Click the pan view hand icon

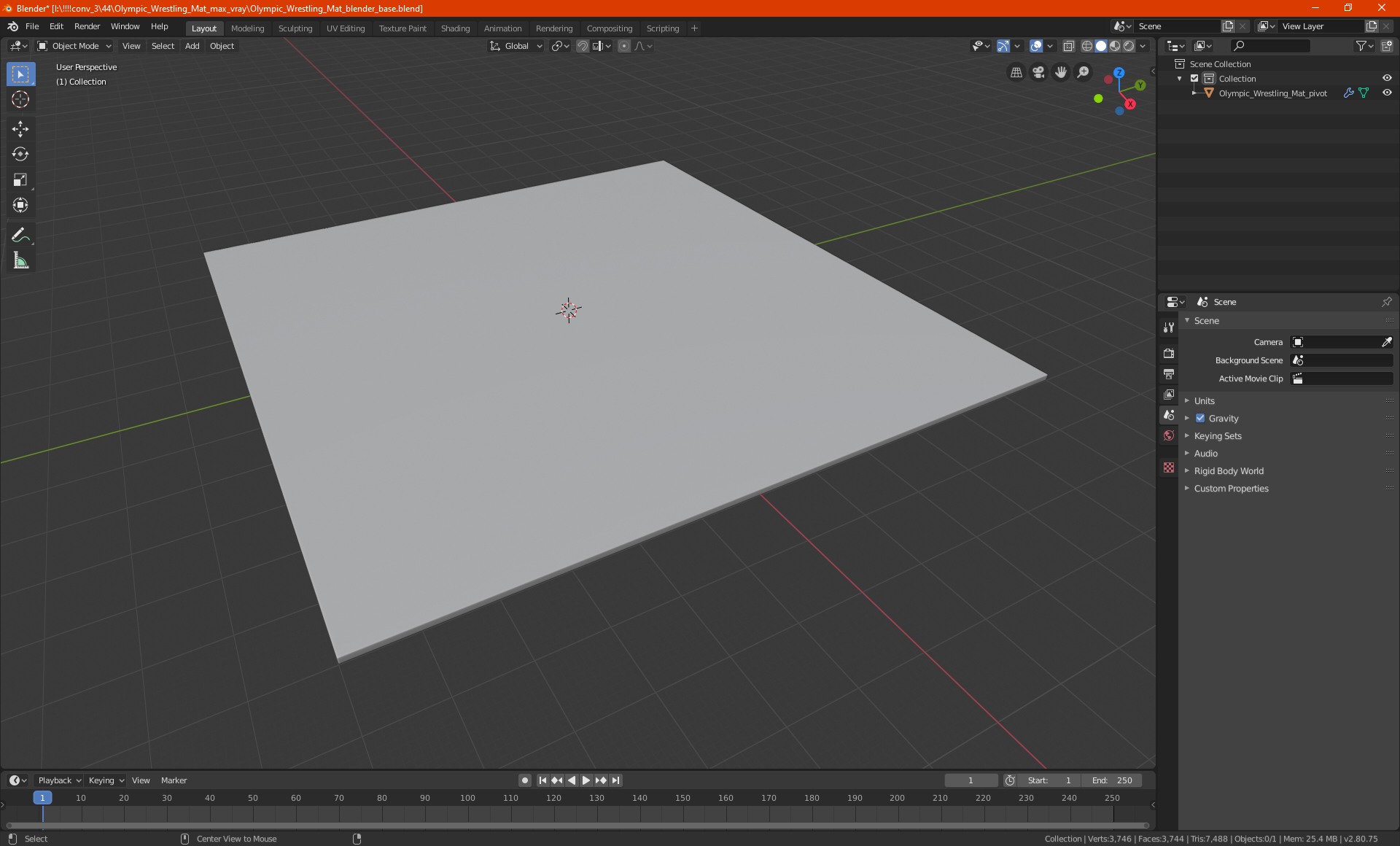point(1061,72)
